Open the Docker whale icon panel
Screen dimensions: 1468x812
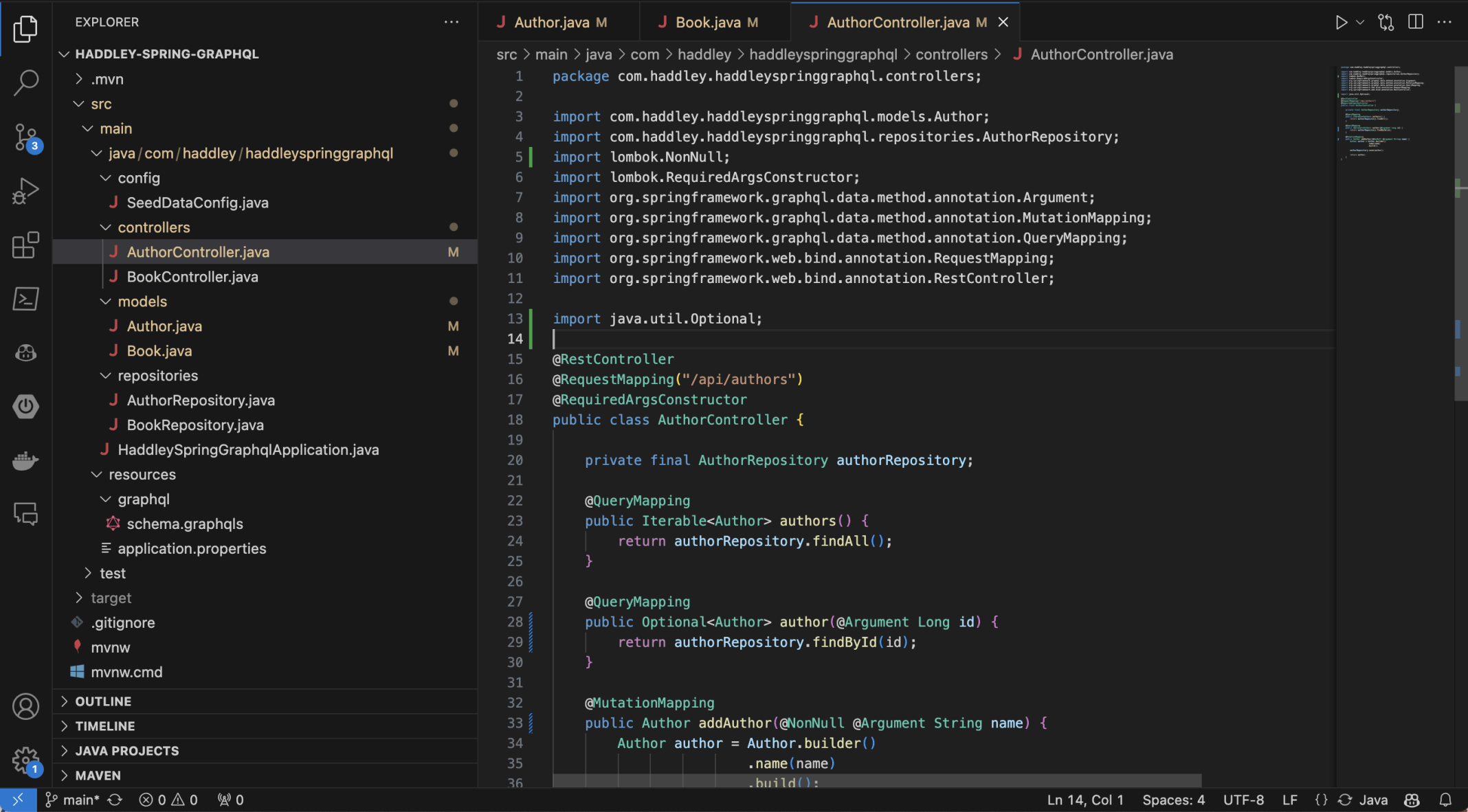[25, 460]
